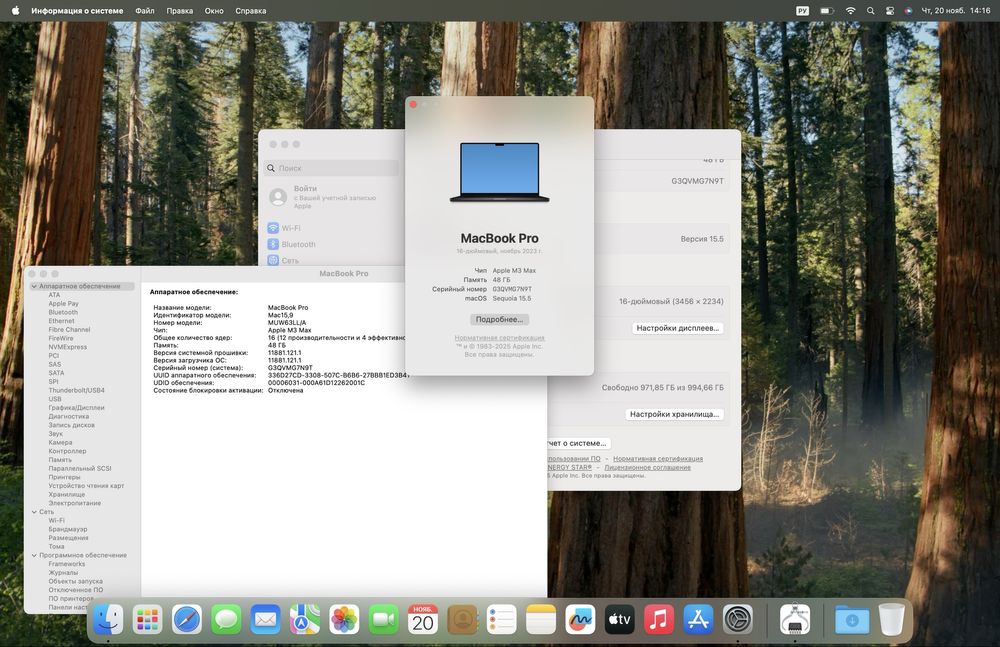
Task: Click the date and time in menu bar
Action: (x=955, y=10)
